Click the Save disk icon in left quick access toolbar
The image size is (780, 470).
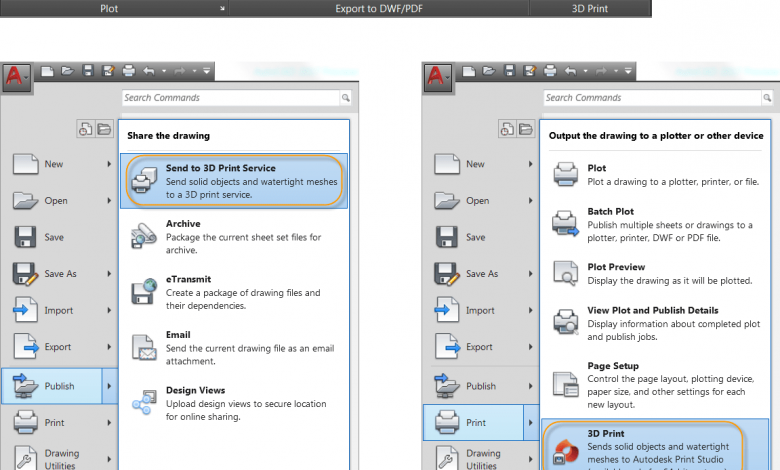(88, 71)
